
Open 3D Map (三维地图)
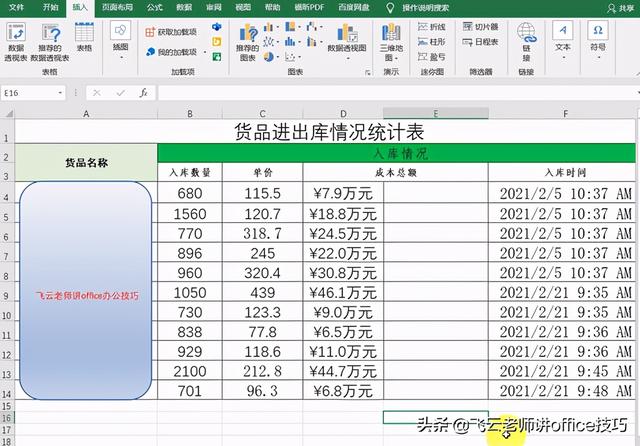[391, 42]
